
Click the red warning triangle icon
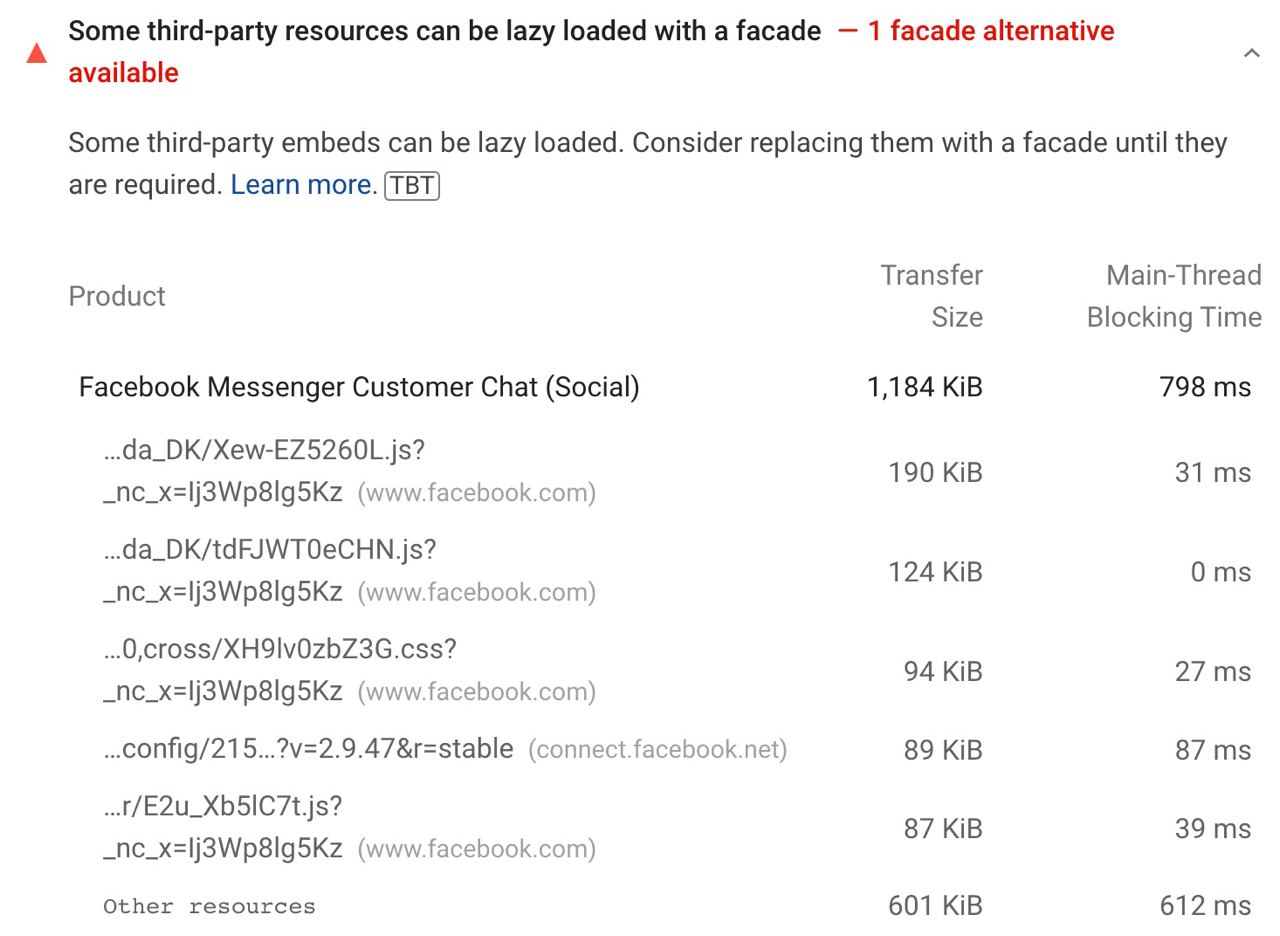tap(37, 53)
